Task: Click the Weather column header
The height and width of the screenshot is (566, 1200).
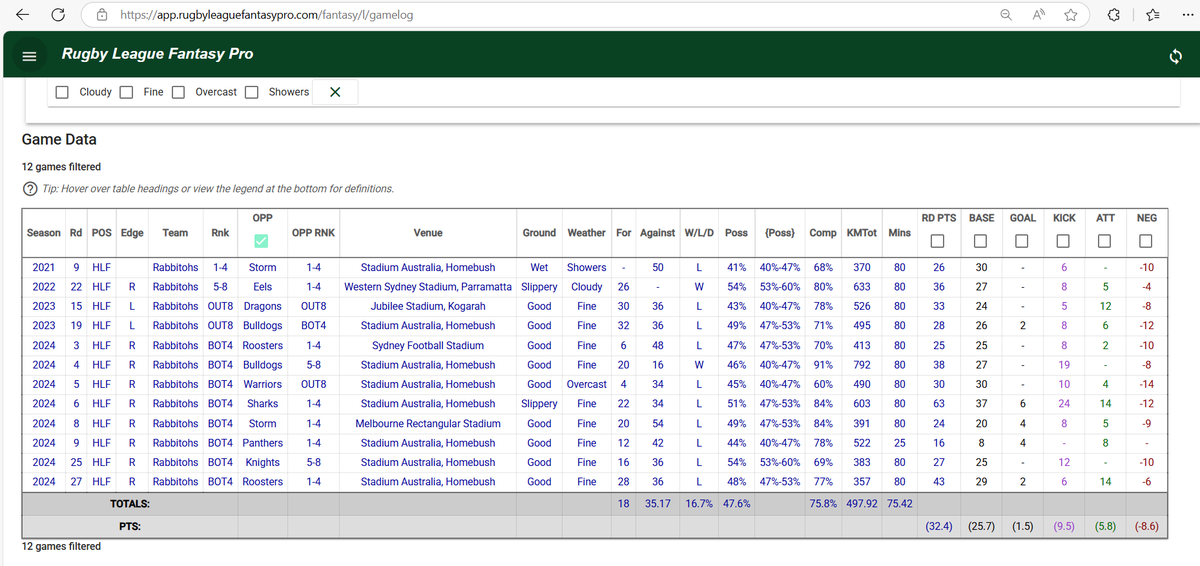Action: click(586, 233)
